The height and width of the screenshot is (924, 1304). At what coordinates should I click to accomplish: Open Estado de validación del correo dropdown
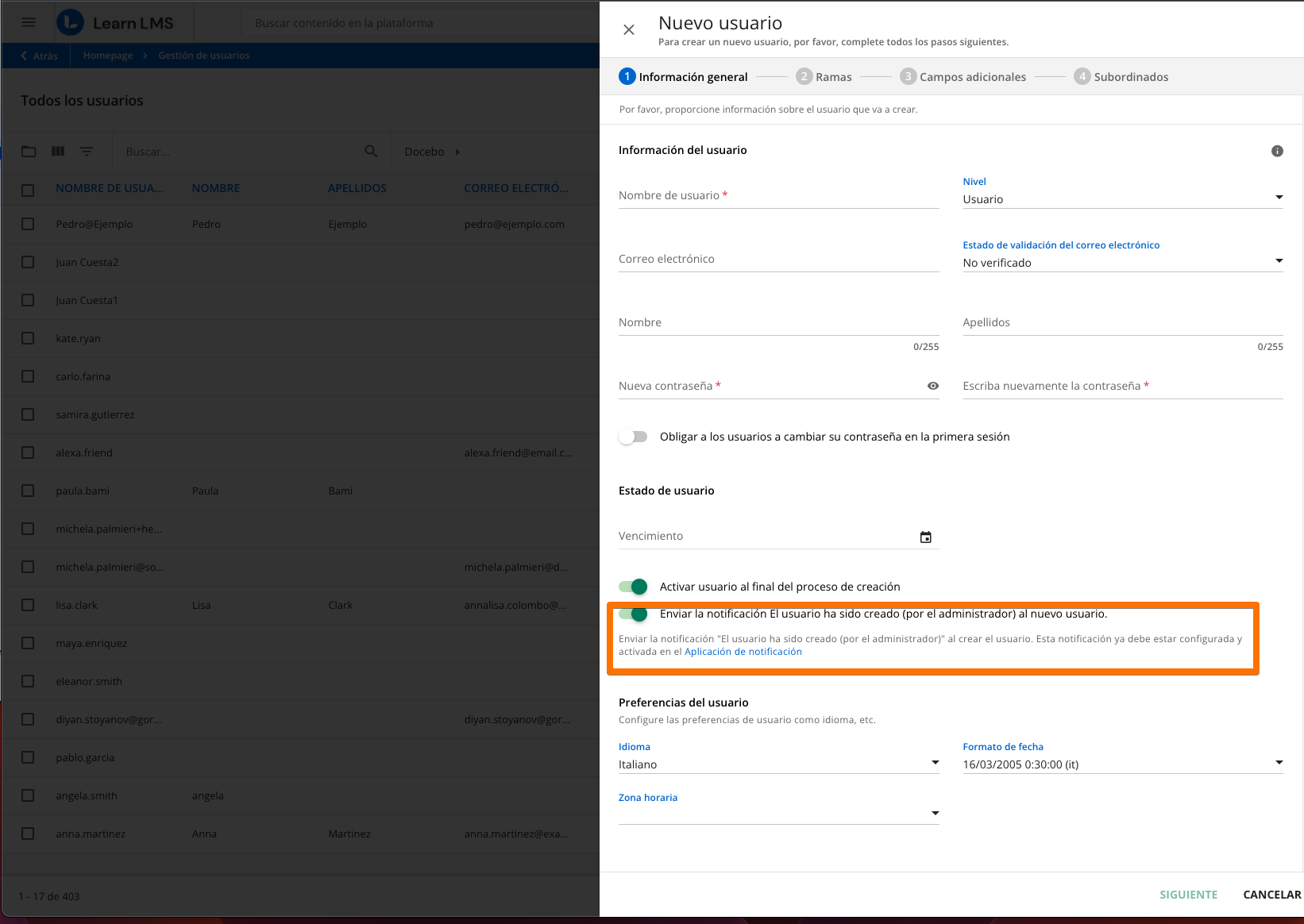tap(1123, 263)
